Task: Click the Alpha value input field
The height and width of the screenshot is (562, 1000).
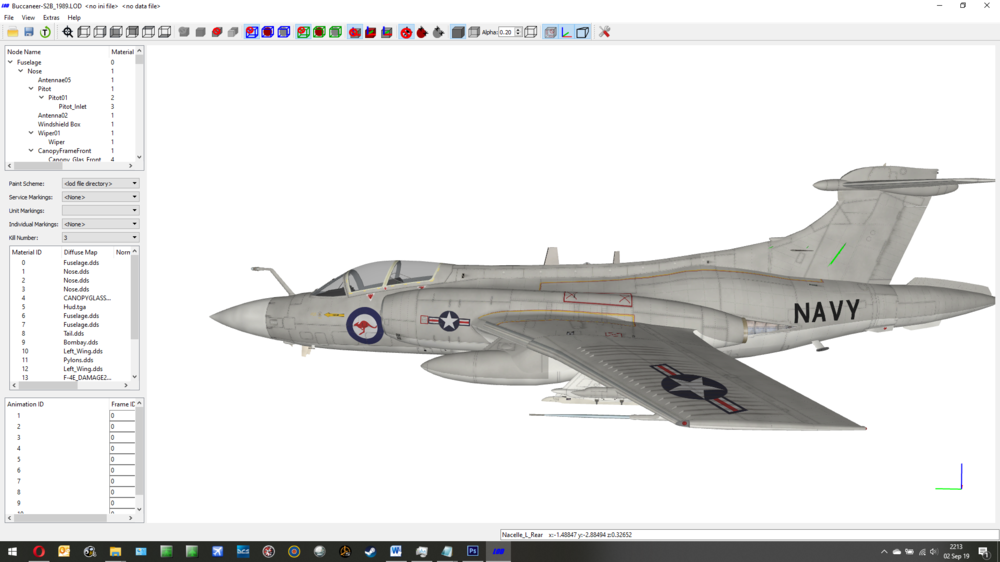Action: tap(506, 32)
